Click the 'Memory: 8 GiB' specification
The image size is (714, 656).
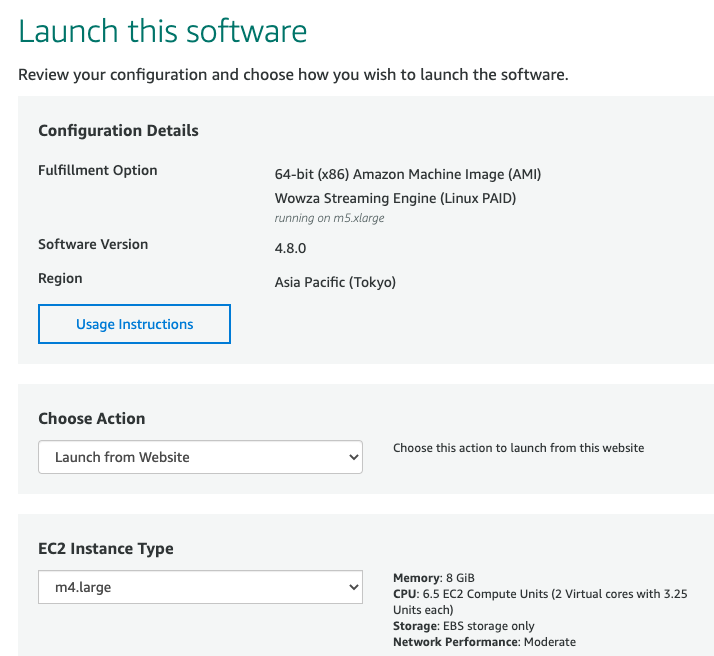pos(434,578)
